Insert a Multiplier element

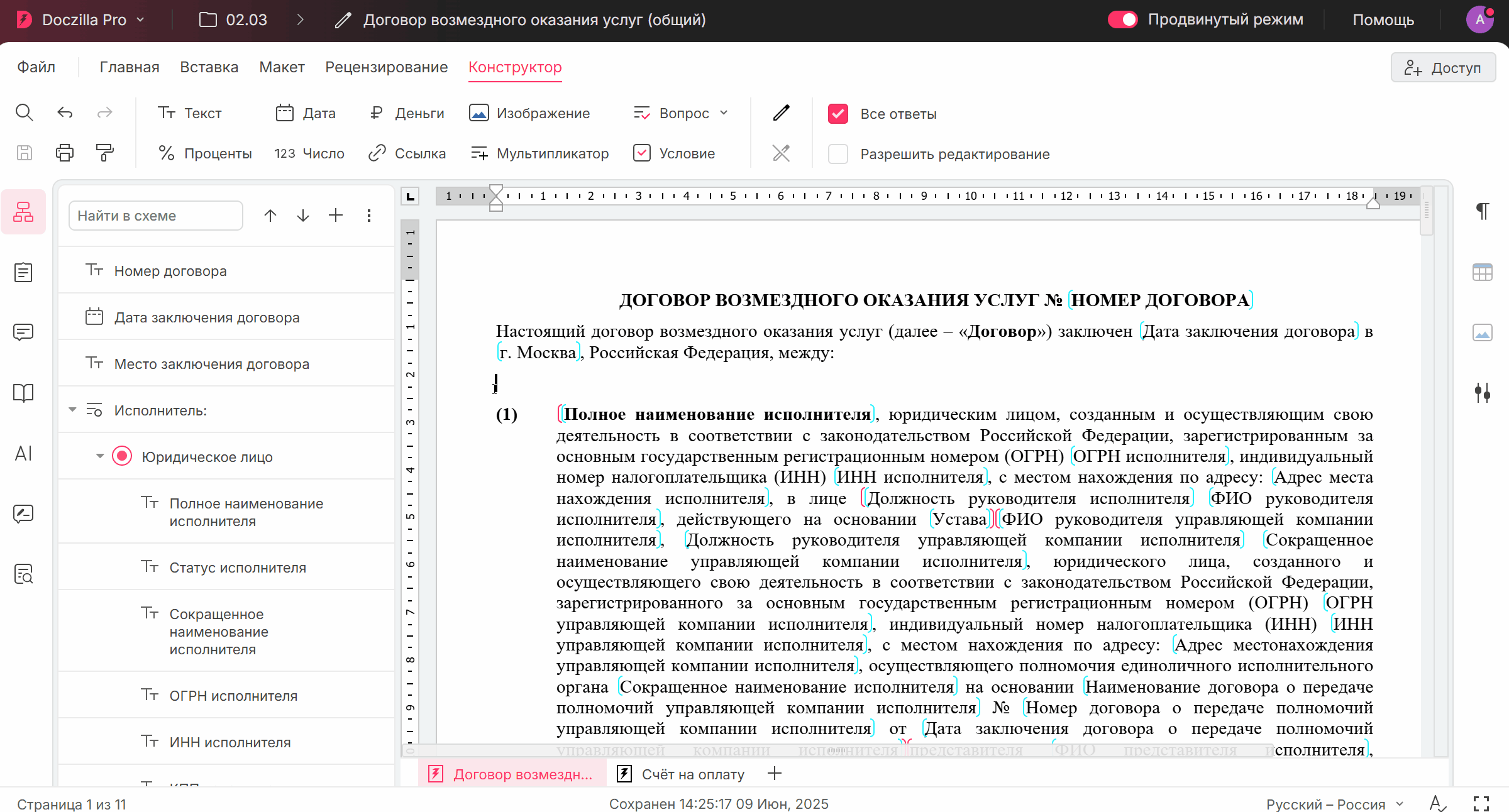[539, 153]
